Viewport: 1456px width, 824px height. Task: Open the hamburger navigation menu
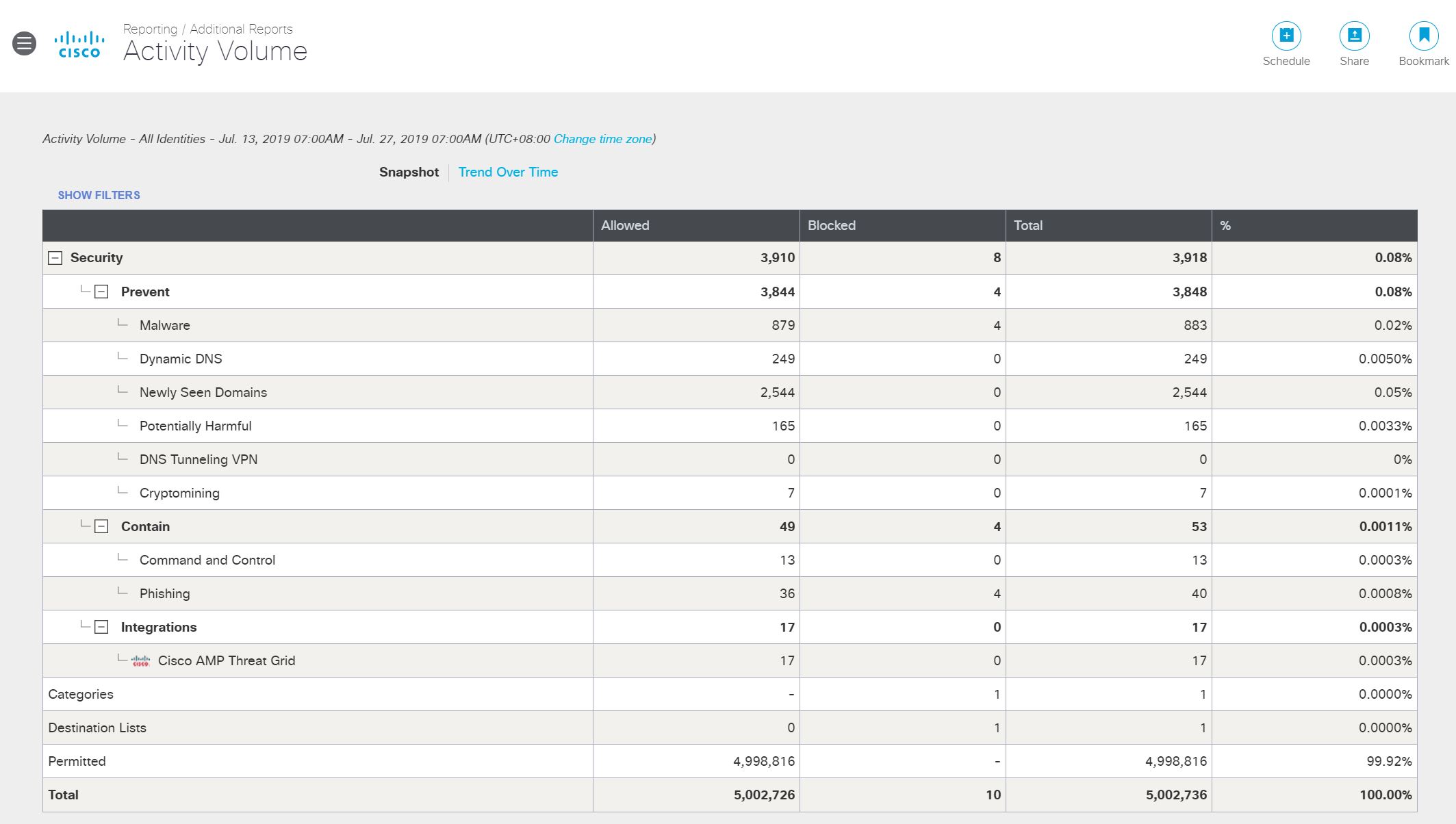pos(24,44)
